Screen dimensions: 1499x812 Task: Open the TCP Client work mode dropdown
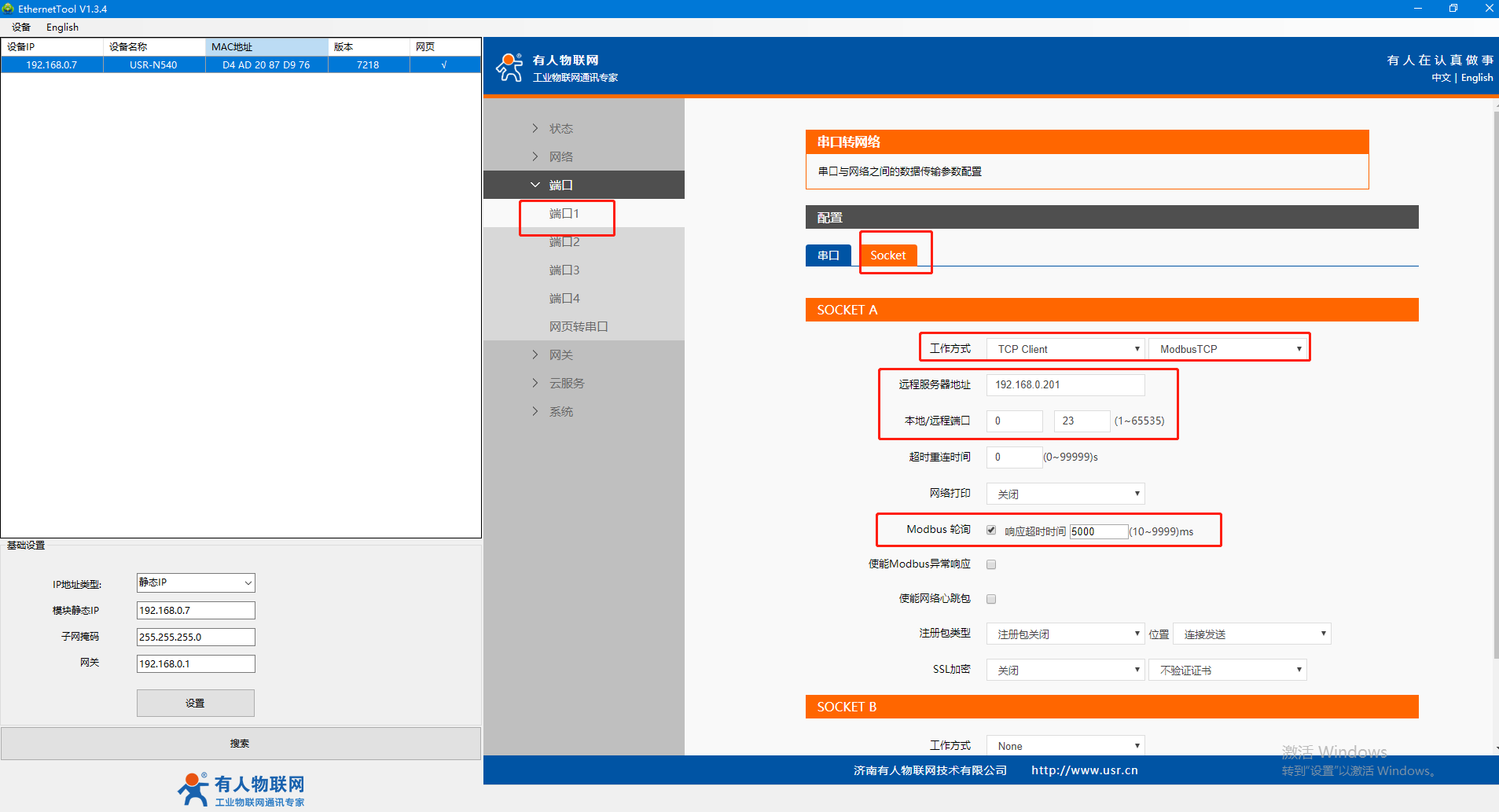click(1065, 349)
